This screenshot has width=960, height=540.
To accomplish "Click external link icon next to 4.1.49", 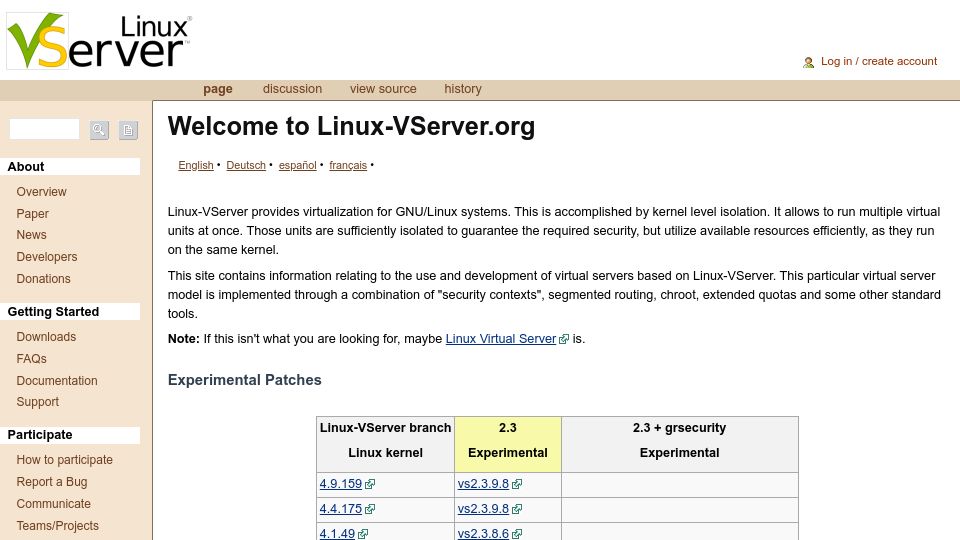I will tap(362, 534).
